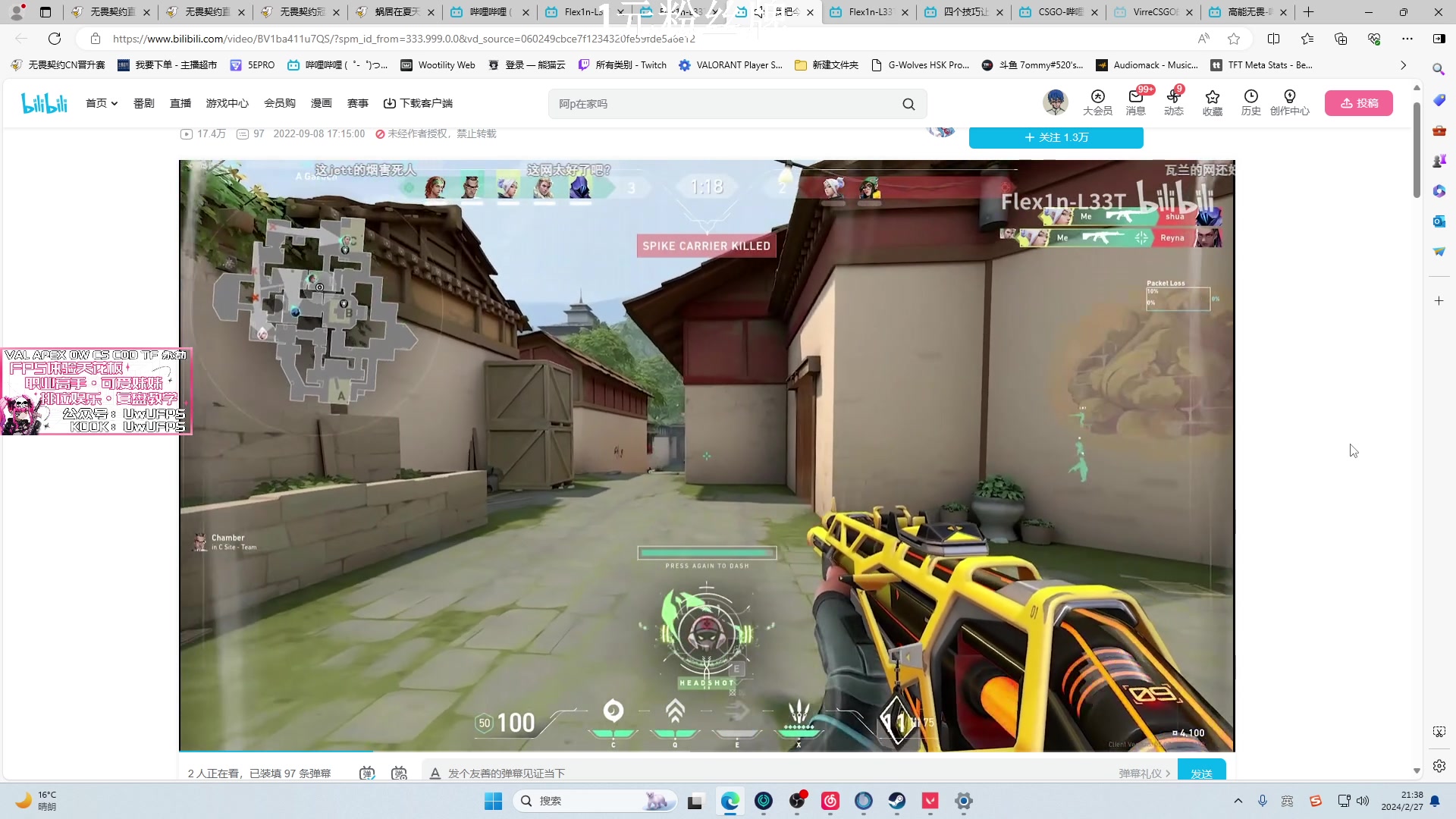Show more bookmarks with the overflow chevron

click(x=1403, y=65)
